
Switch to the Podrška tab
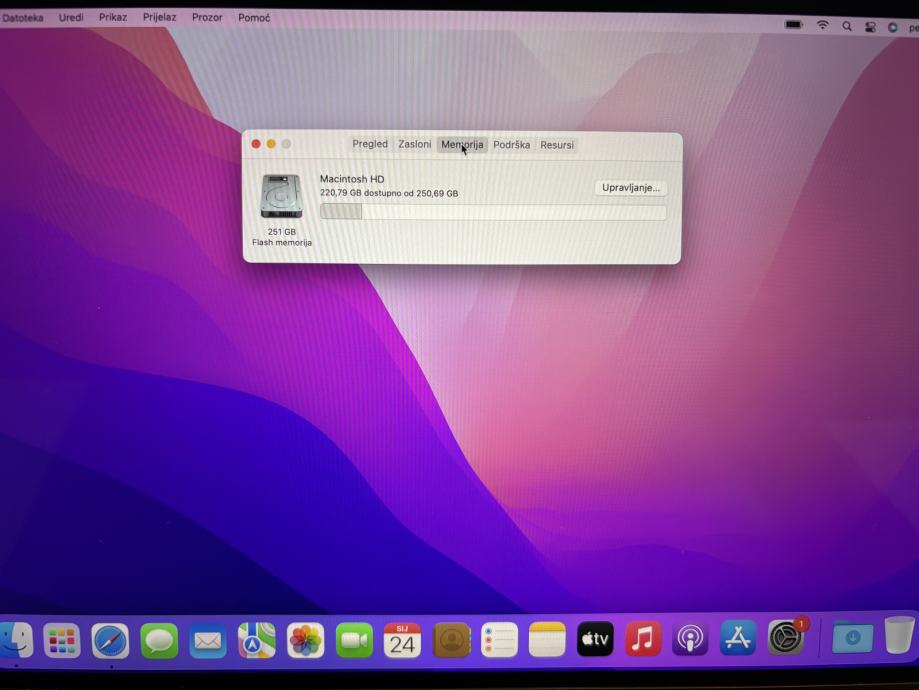pyautogui.click(x=511, y=145)
